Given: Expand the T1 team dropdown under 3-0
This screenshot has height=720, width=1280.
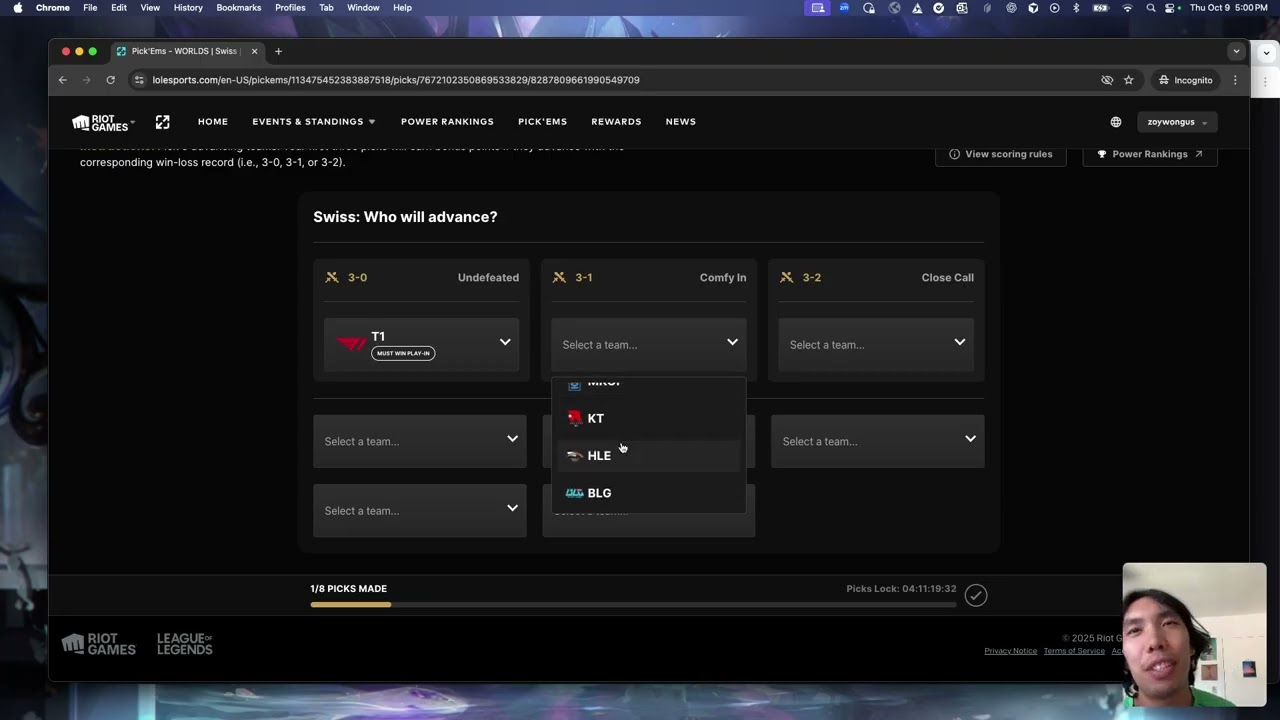Looking at the screenshot, I should point(421,344).
